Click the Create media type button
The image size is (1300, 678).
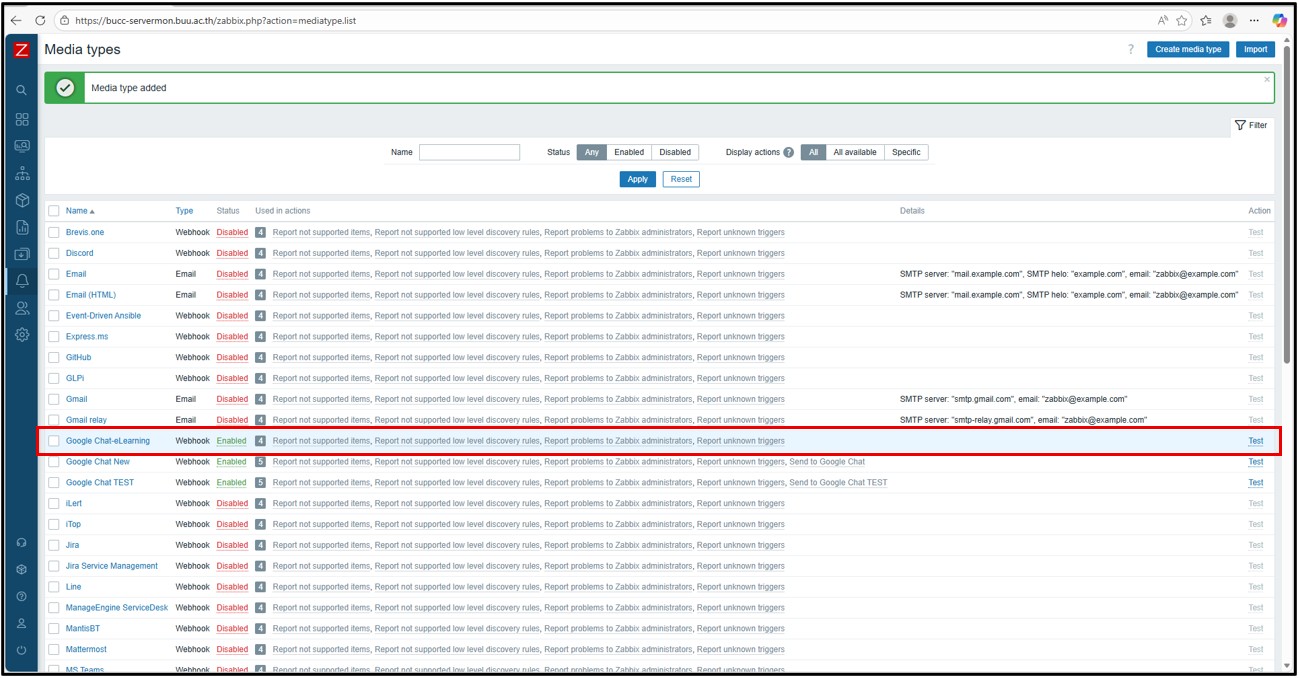point(1187,49)
